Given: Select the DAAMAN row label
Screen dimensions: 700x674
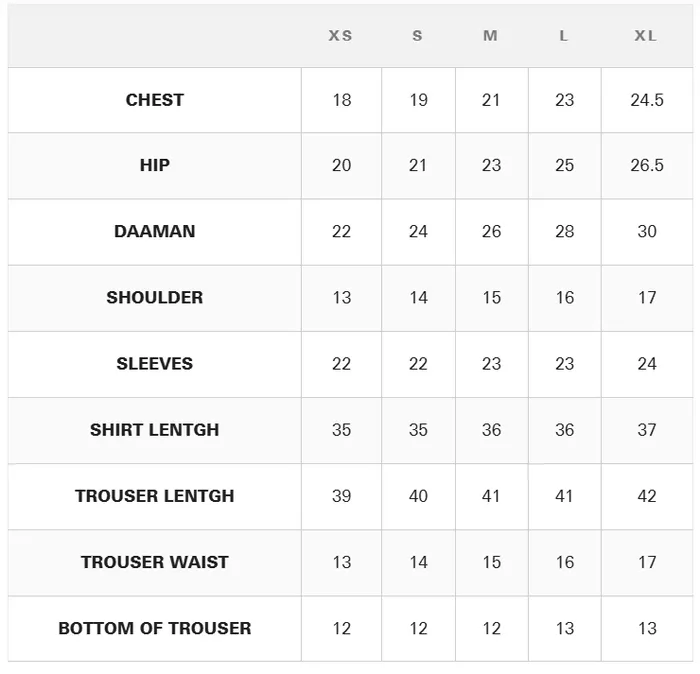Looking at the screenshot, I should pos(155,232).
